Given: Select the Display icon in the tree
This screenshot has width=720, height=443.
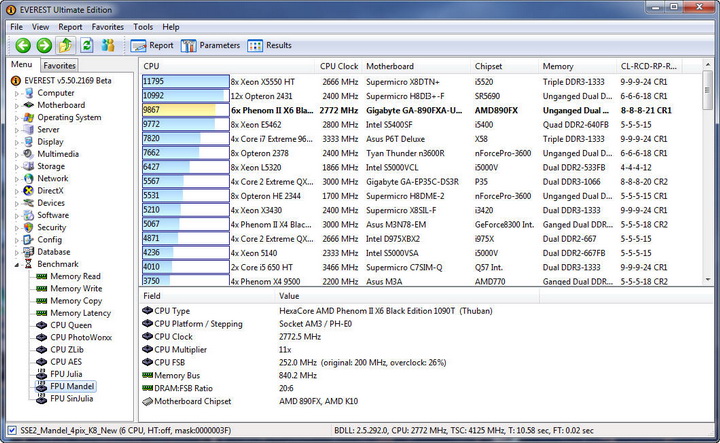Looking at the screenshot, I should coord(29,141).
